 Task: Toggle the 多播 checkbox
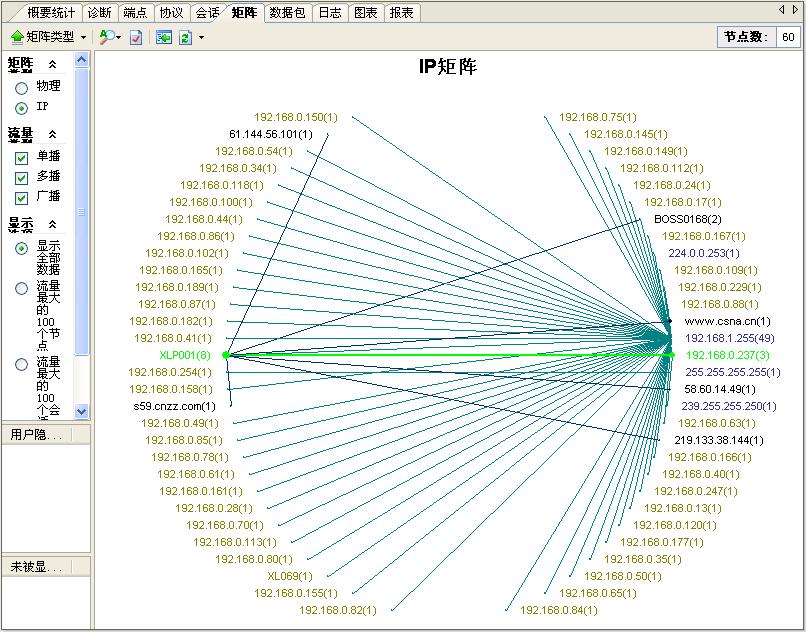point(21,178)
